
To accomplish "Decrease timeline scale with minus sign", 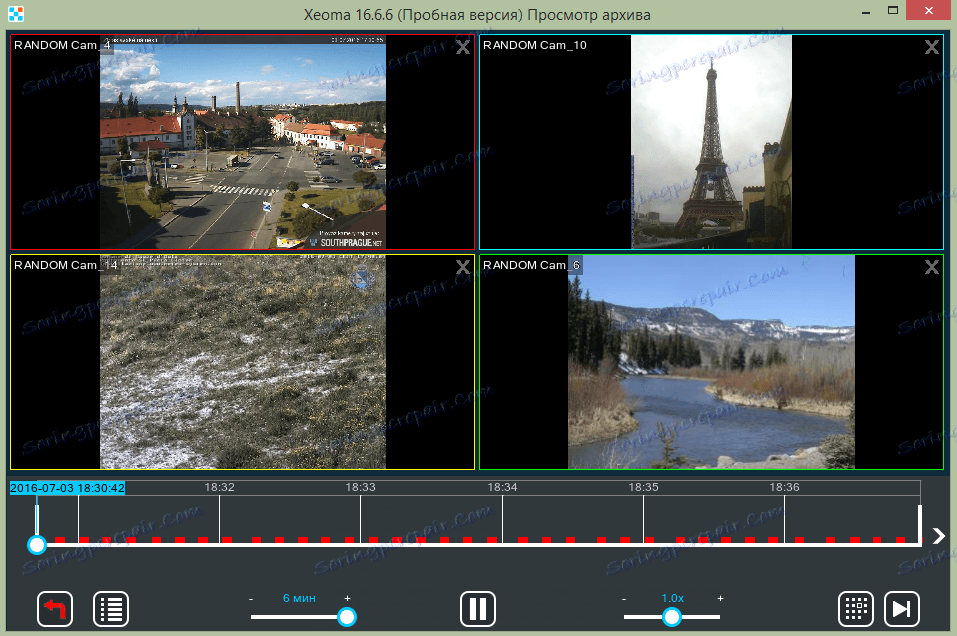I will (251, 598).
